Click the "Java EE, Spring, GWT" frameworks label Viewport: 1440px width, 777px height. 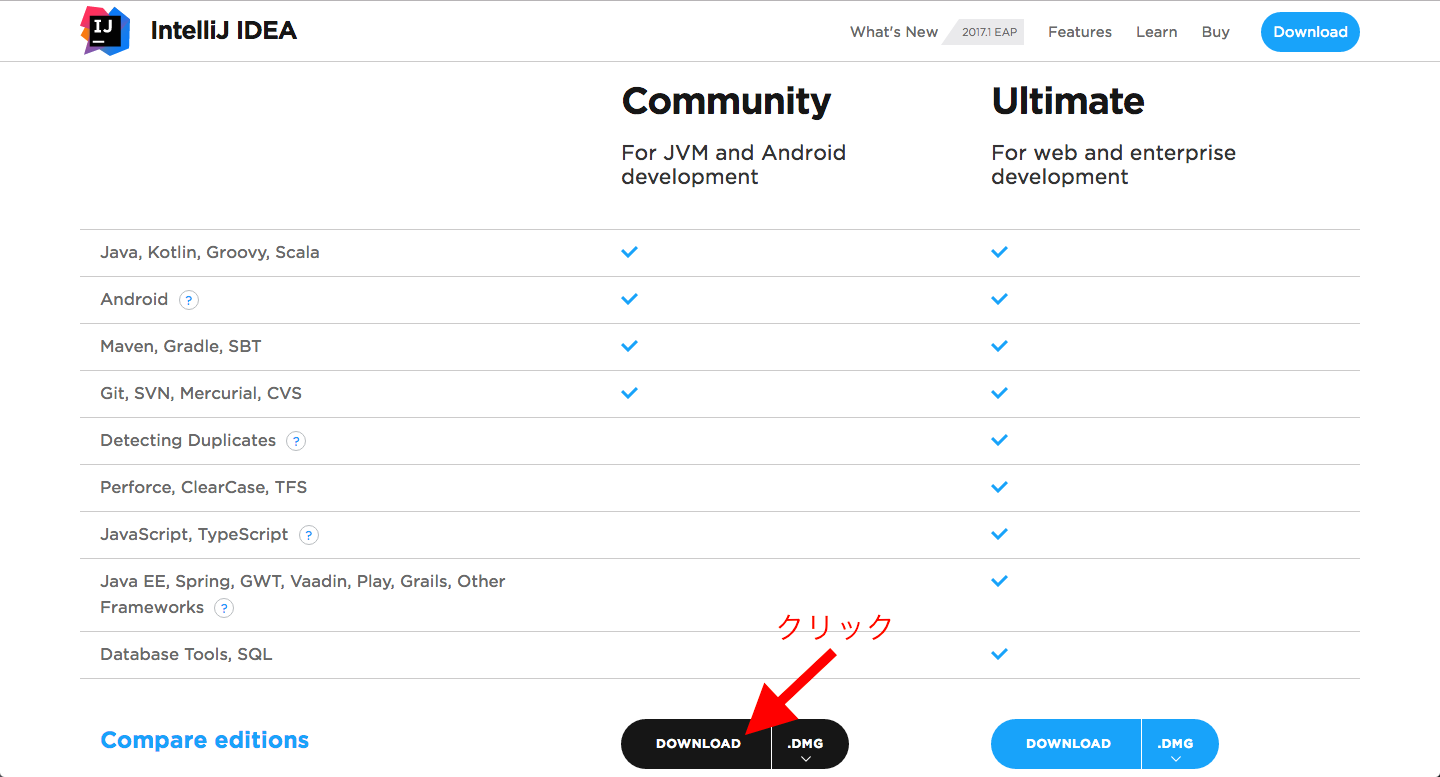click(x=303, y=594)
